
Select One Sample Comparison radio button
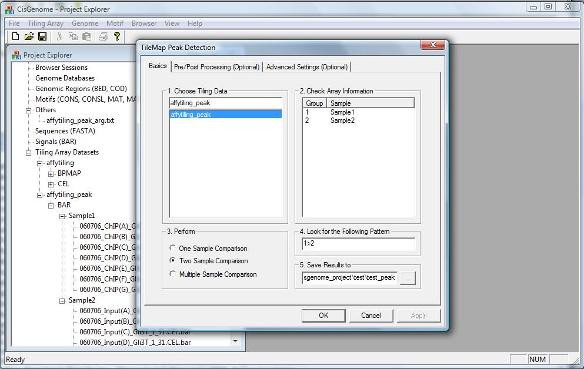click(172, 248)
